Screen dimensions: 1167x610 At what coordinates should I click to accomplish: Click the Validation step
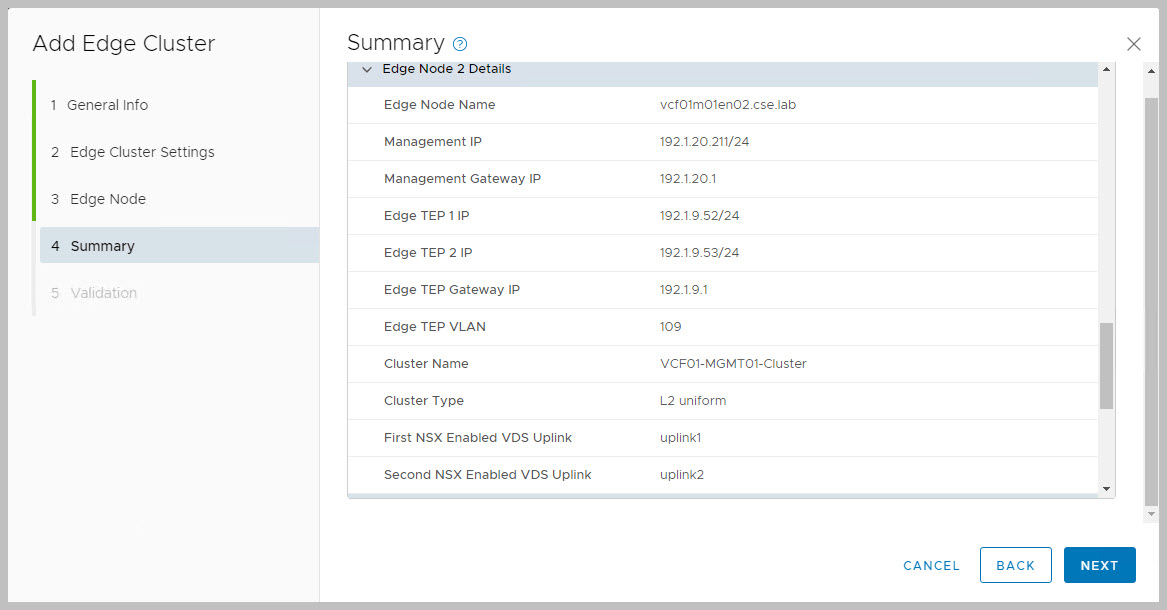[103, 293]
